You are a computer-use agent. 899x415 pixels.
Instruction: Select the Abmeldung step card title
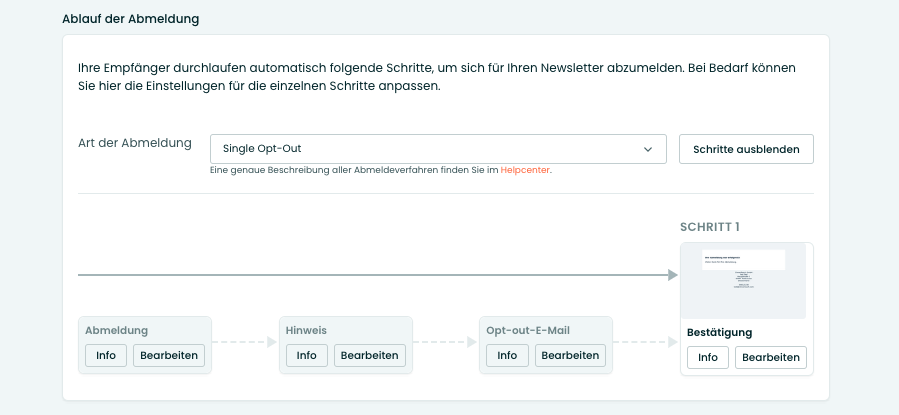[x=117, y=330]
